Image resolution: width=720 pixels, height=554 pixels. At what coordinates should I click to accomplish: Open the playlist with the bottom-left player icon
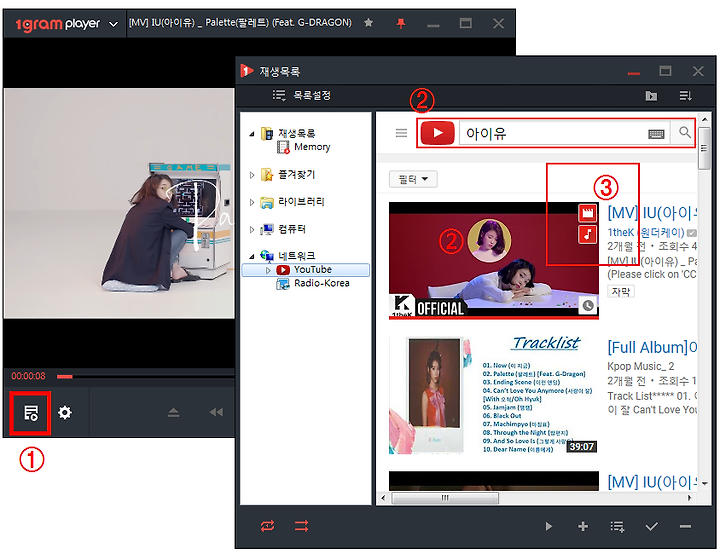pos(31,413)
